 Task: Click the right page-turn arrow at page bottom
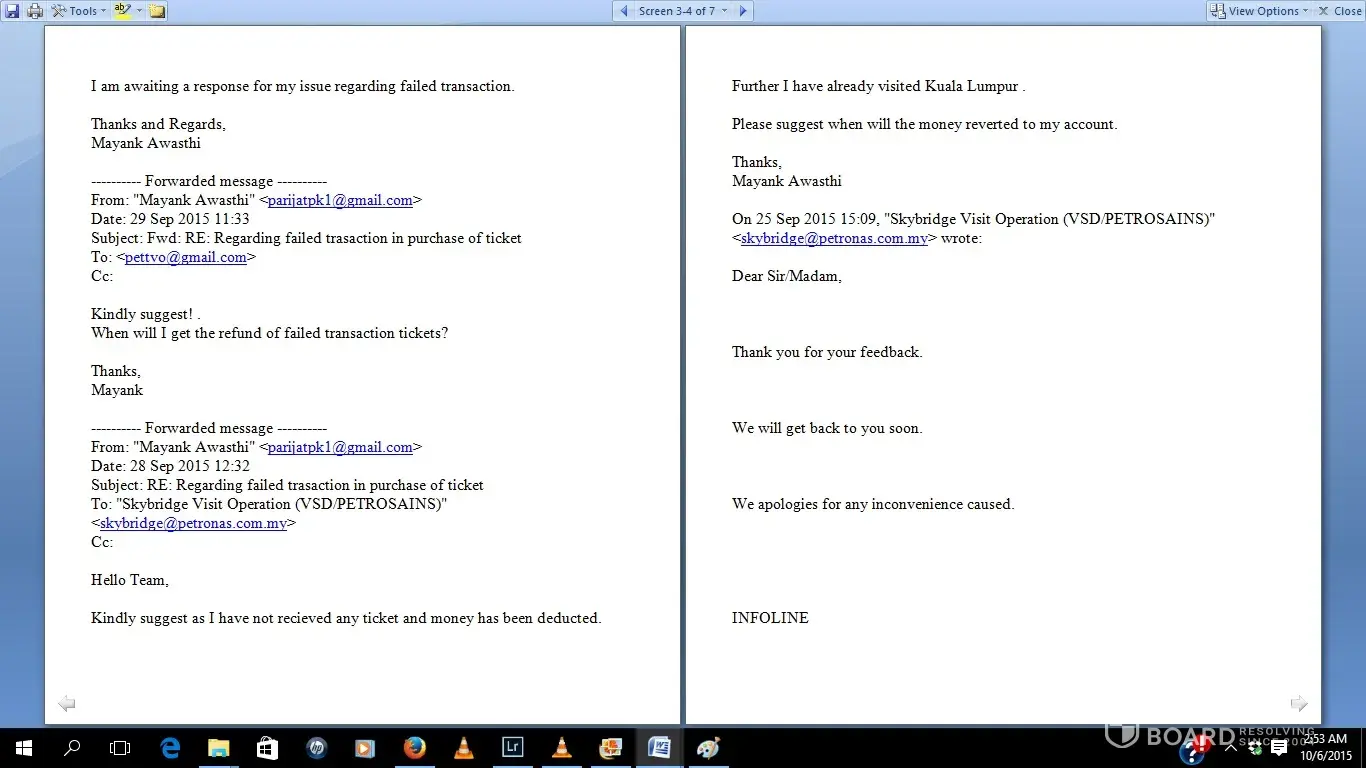[x=1299, y=704]
